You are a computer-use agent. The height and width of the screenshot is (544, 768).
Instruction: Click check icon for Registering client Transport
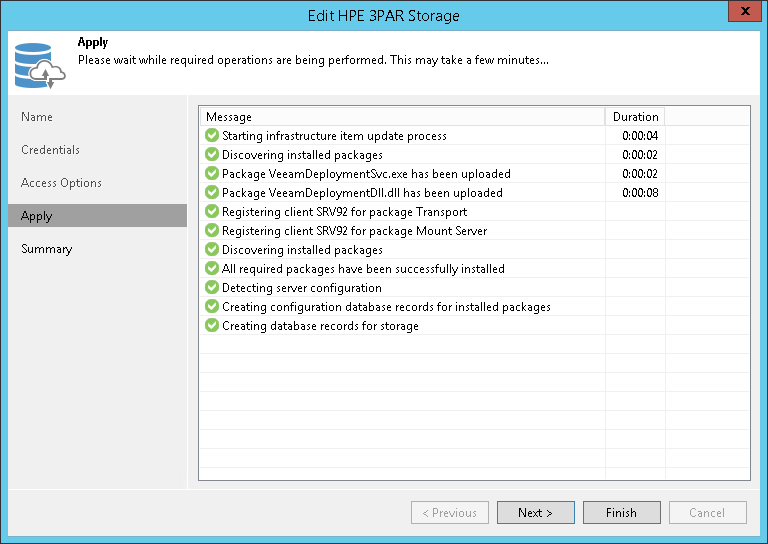point(211,212)
